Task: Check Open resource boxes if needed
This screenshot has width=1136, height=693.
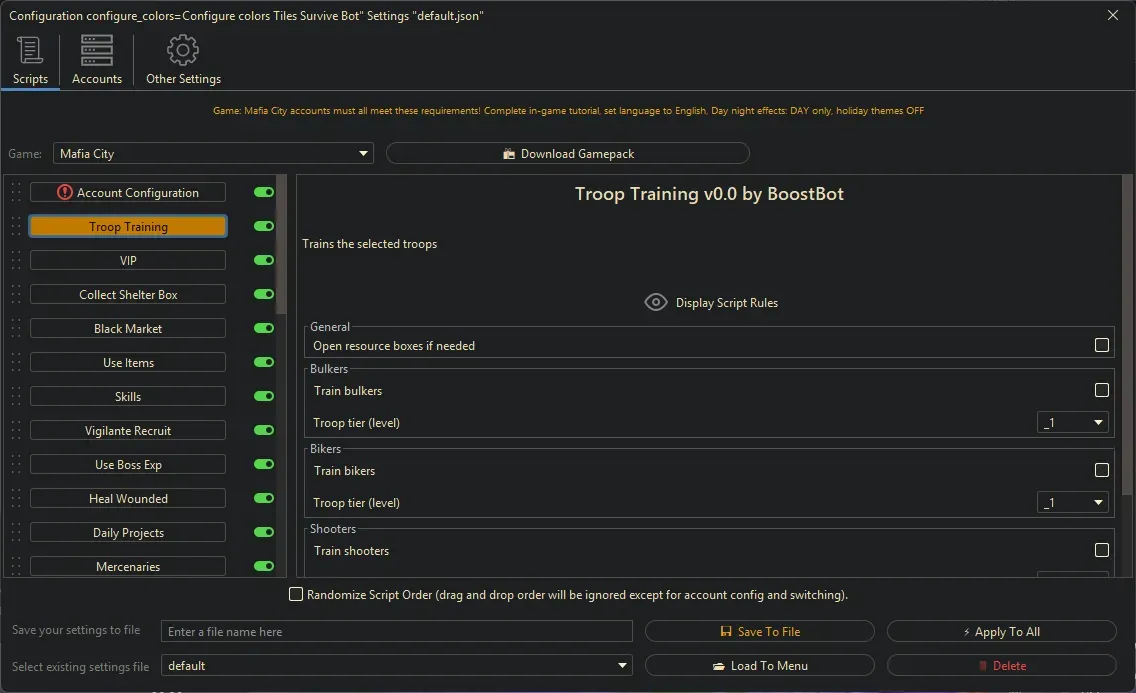Action: 1102,345
